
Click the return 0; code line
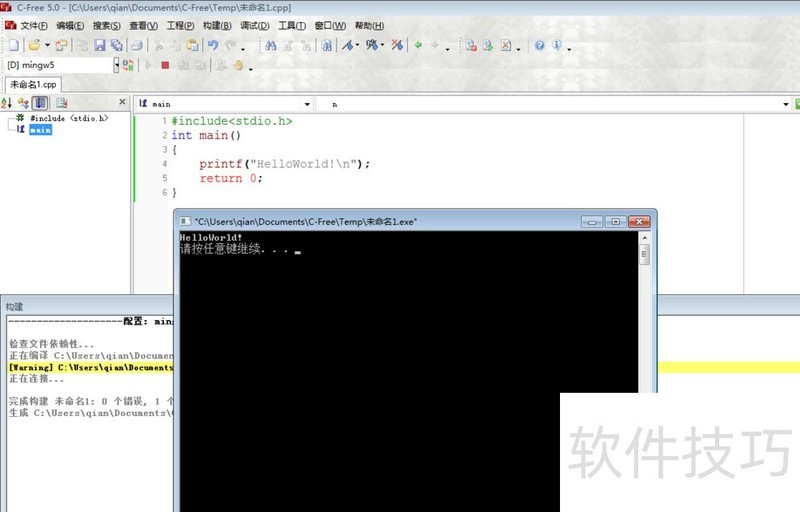click(x=231, y=178)
